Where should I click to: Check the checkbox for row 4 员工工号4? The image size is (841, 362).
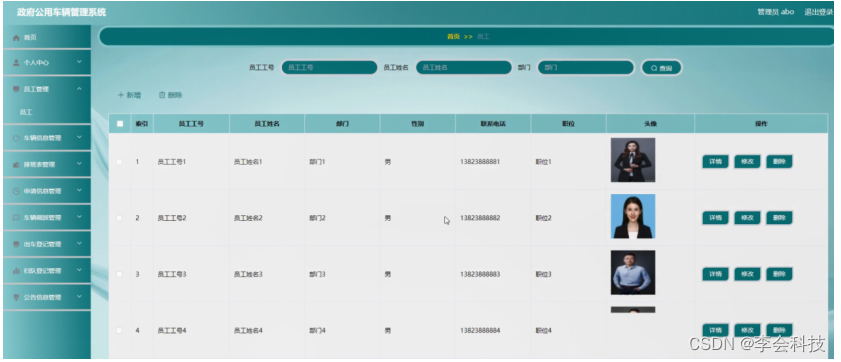coord(119,330)
